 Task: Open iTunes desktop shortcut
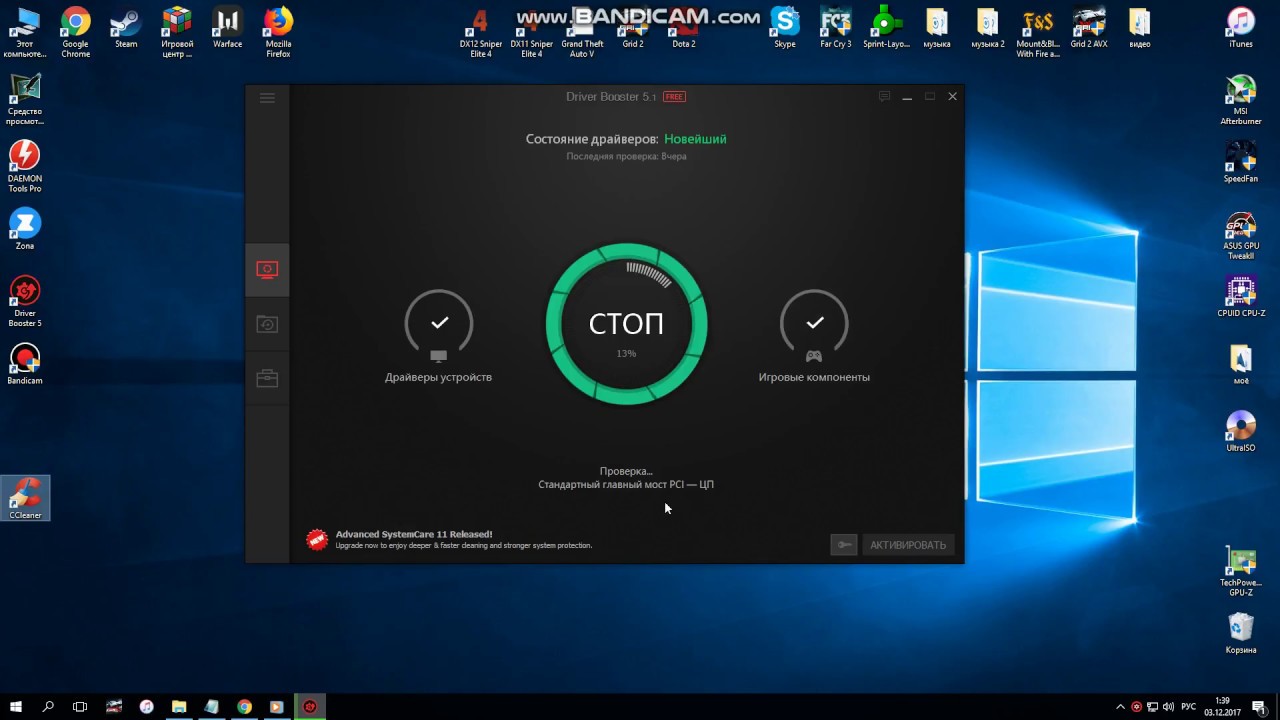coord(1241,28)
